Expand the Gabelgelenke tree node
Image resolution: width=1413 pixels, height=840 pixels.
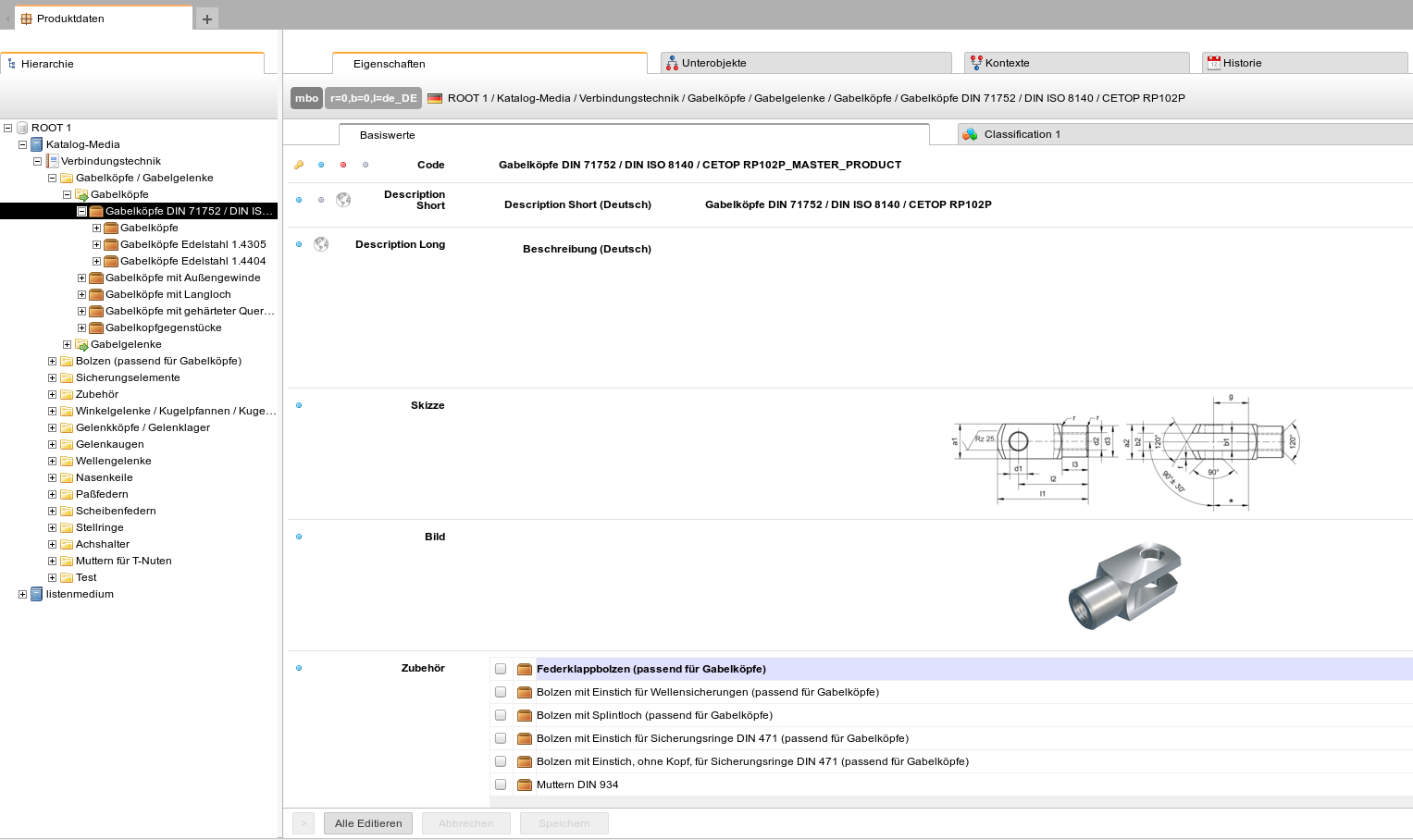[x=67, y=344]
